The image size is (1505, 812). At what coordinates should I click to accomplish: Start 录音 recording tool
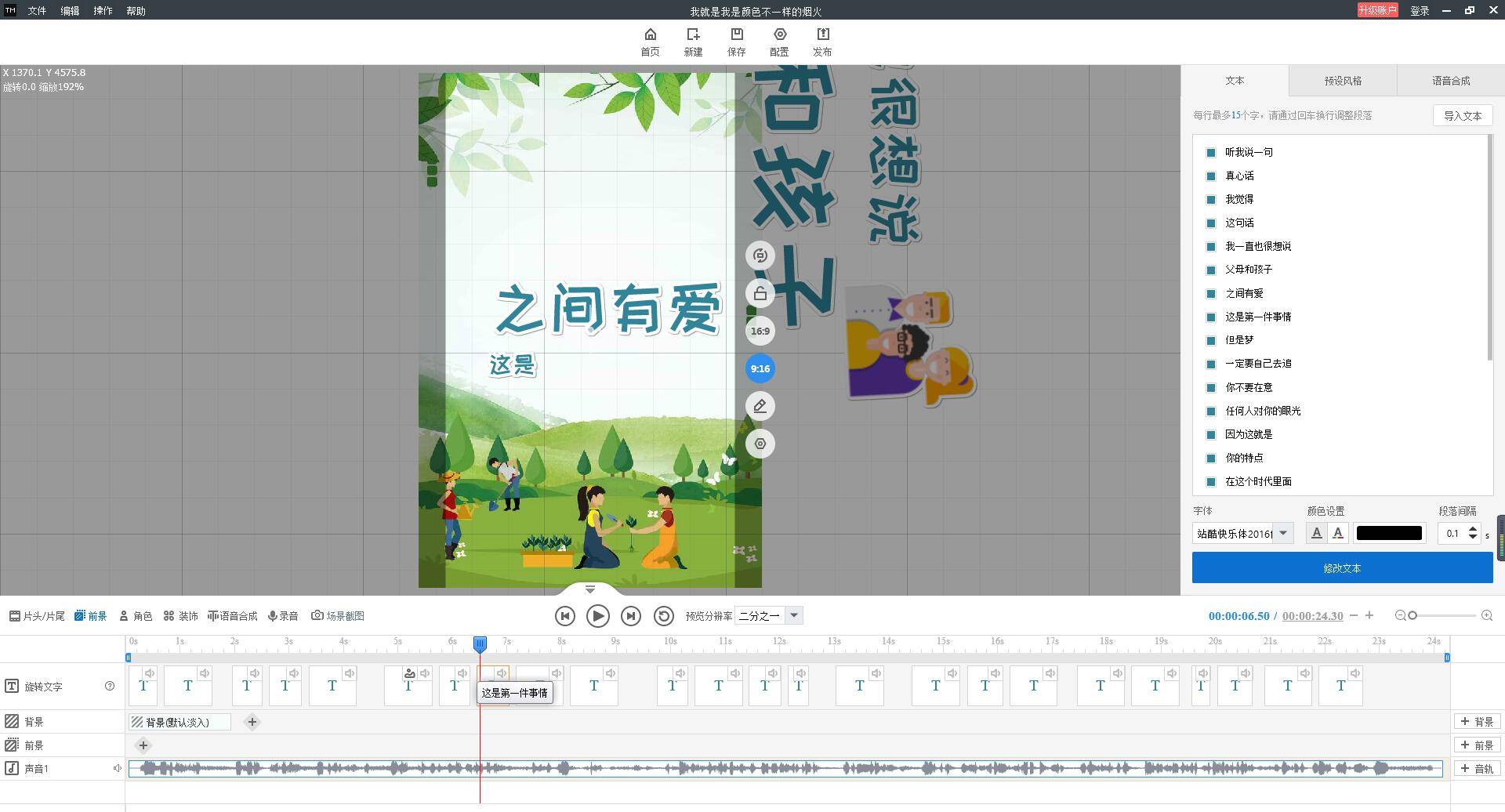(283, 616)
